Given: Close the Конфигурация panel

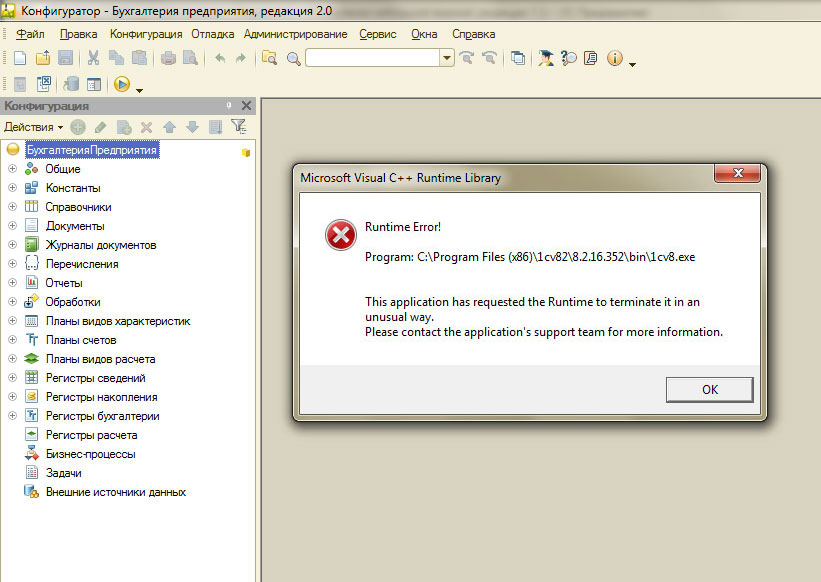Looking at the screenshot, I should [x=246, y=106].
